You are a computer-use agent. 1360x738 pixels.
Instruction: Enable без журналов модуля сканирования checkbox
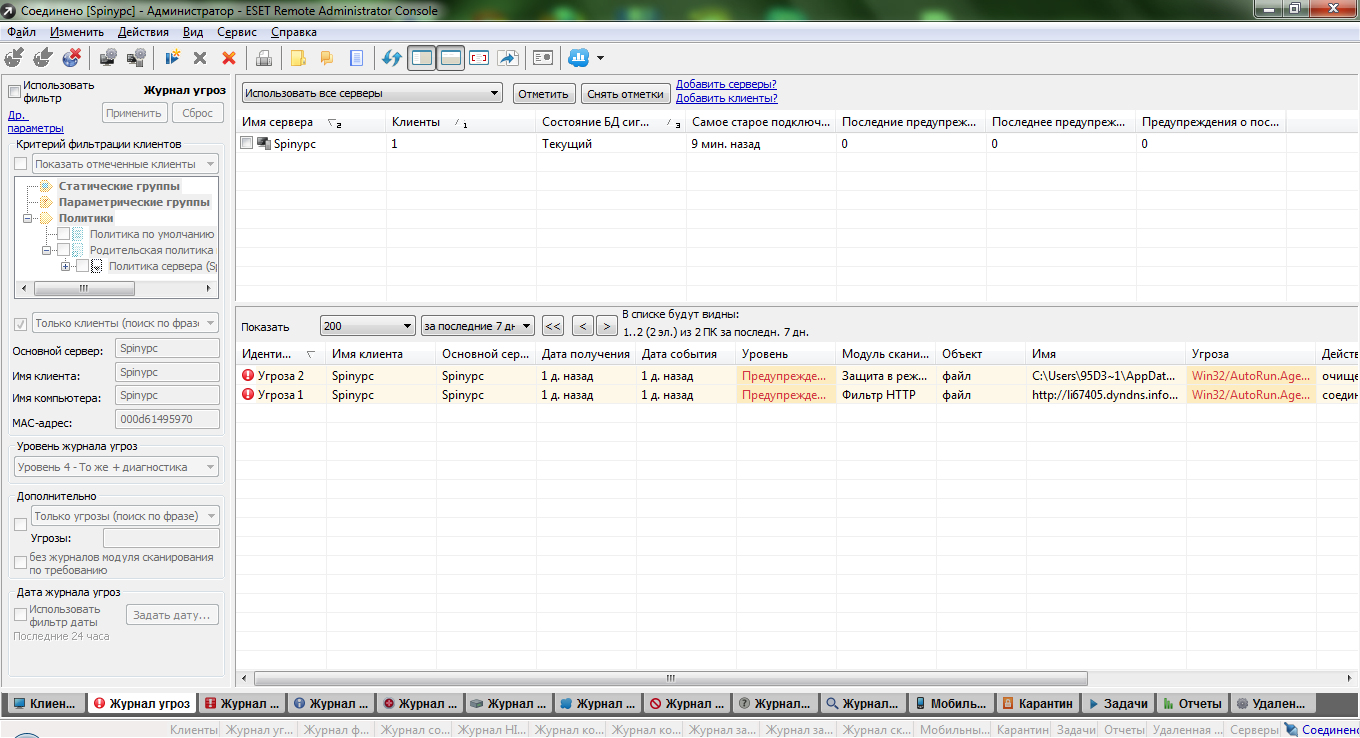[21, 563]
